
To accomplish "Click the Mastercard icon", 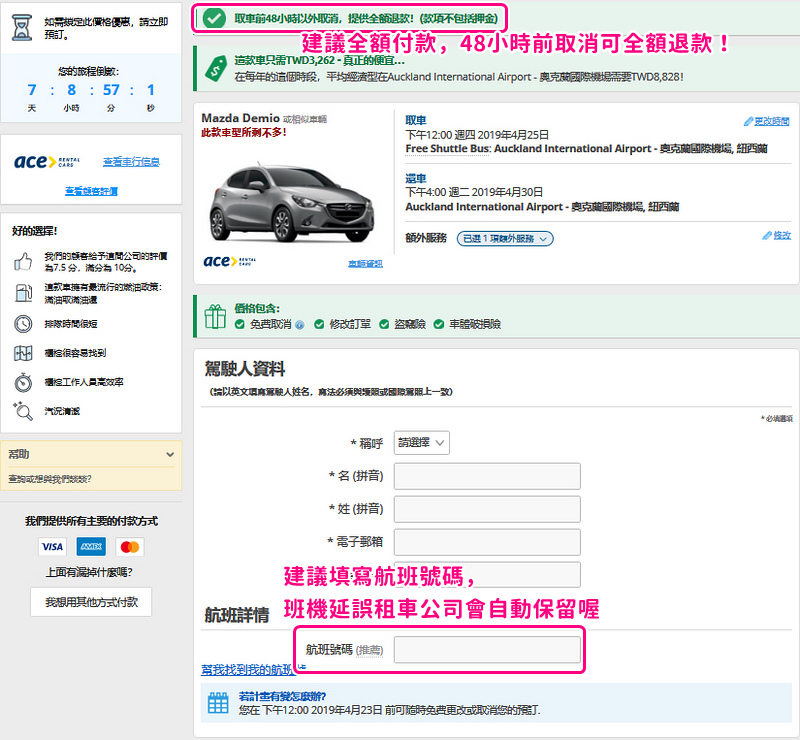I will tap(130, 547).
